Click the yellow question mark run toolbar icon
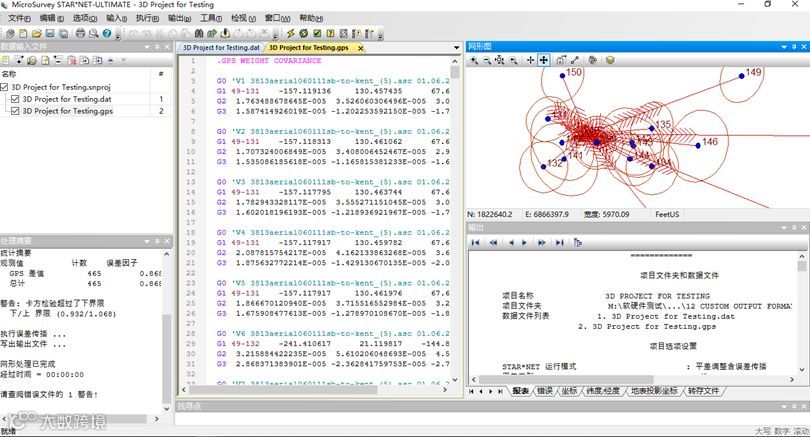Viewport: 810px width, 437px height. coord(330,34)
